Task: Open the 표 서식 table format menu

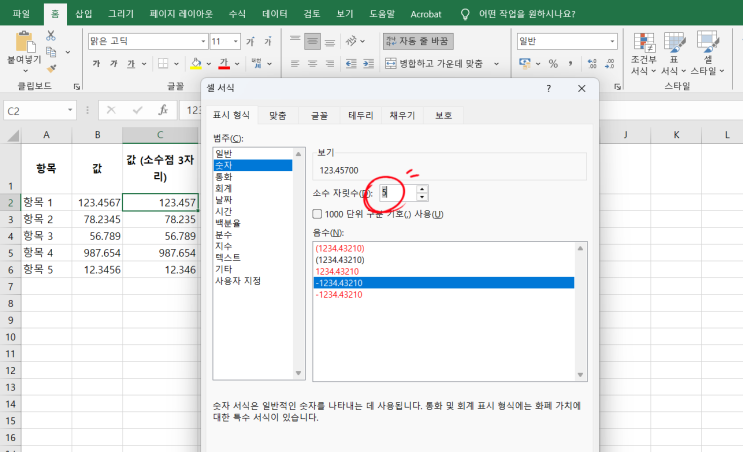Action: click(674, 54)
